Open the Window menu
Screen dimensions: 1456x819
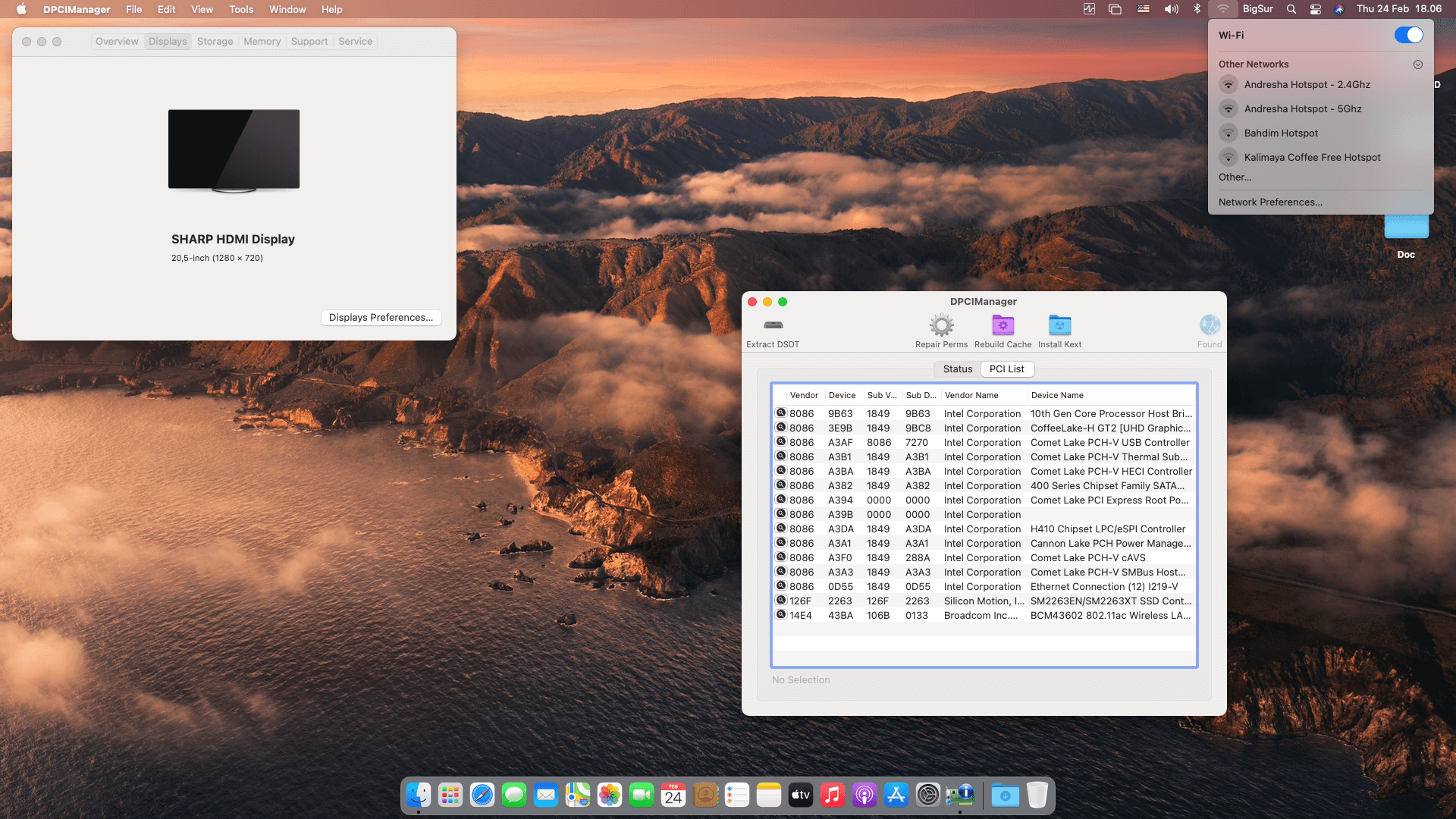(287, 9)
